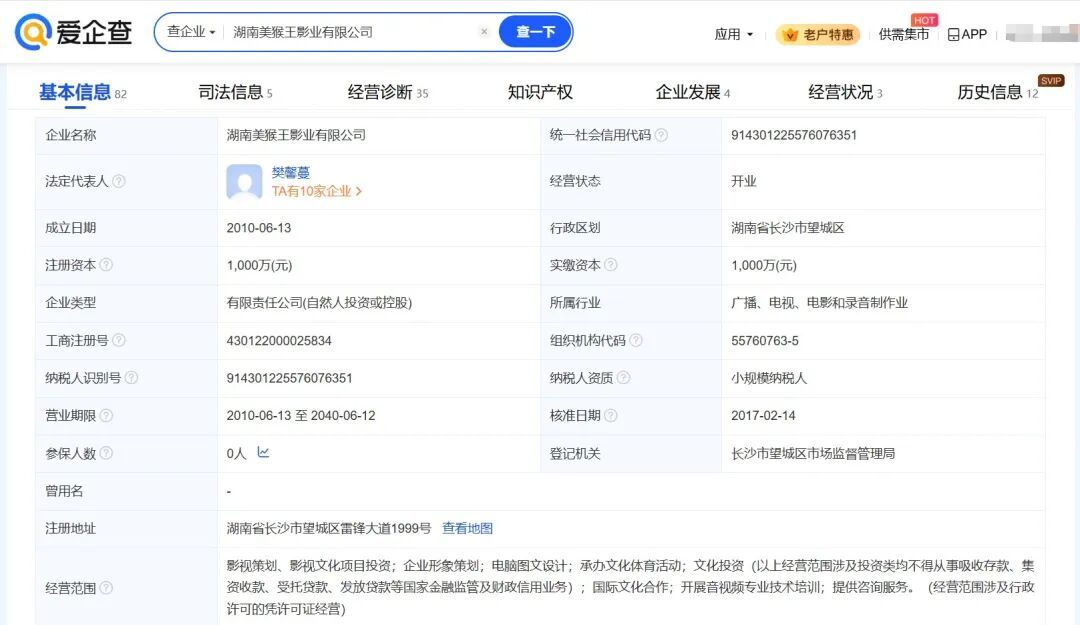Switch to the 知识产权 tab
Viewport: 1080px width, 625px height.
540,92
